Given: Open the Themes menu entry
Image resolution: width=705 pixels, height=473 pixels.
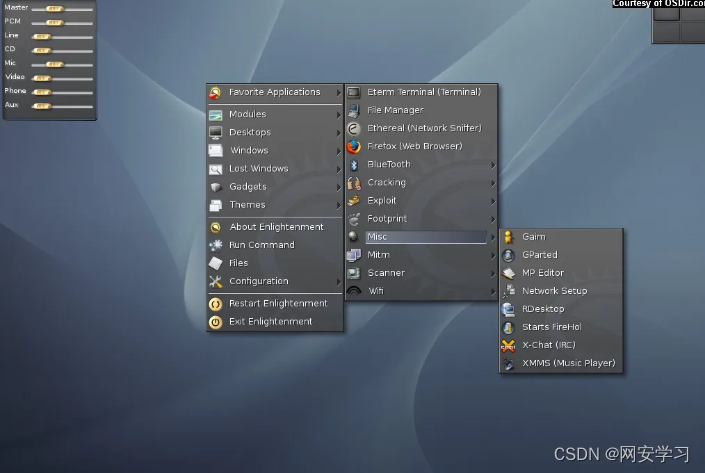Looking at the screenshot, I should [275, 205].
